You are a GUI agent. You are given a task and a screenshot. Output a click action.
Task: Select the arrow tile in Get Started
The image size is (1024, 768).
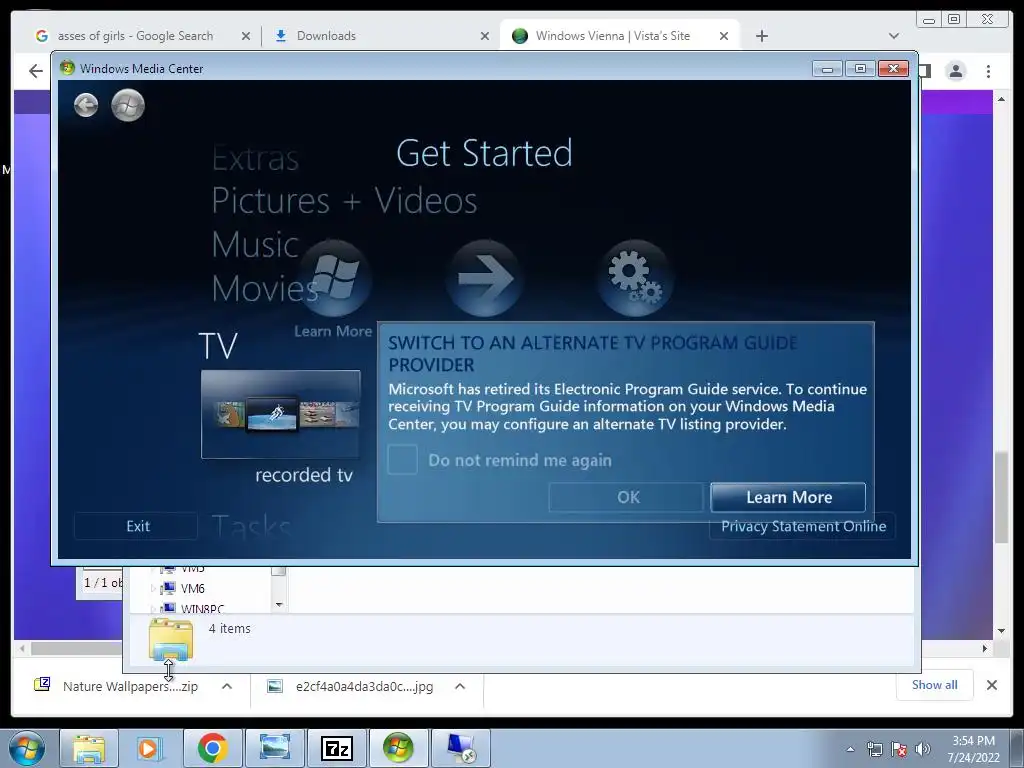click(x=484, y=279)
